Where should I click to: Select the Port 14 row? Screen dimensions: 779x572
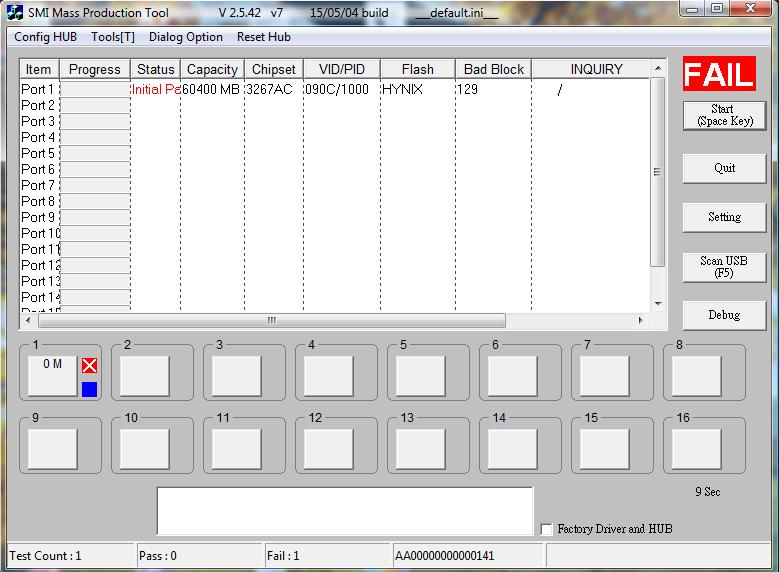(x=335, y=297)
